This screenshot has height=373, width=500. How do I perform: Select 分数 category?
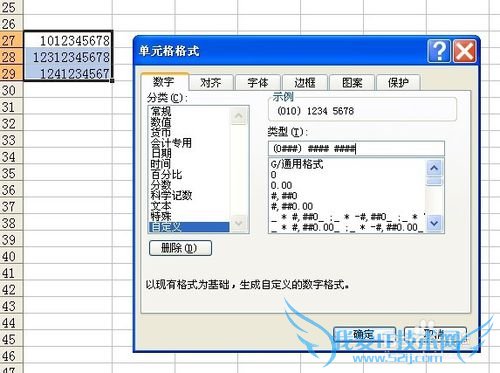[189, 185]
